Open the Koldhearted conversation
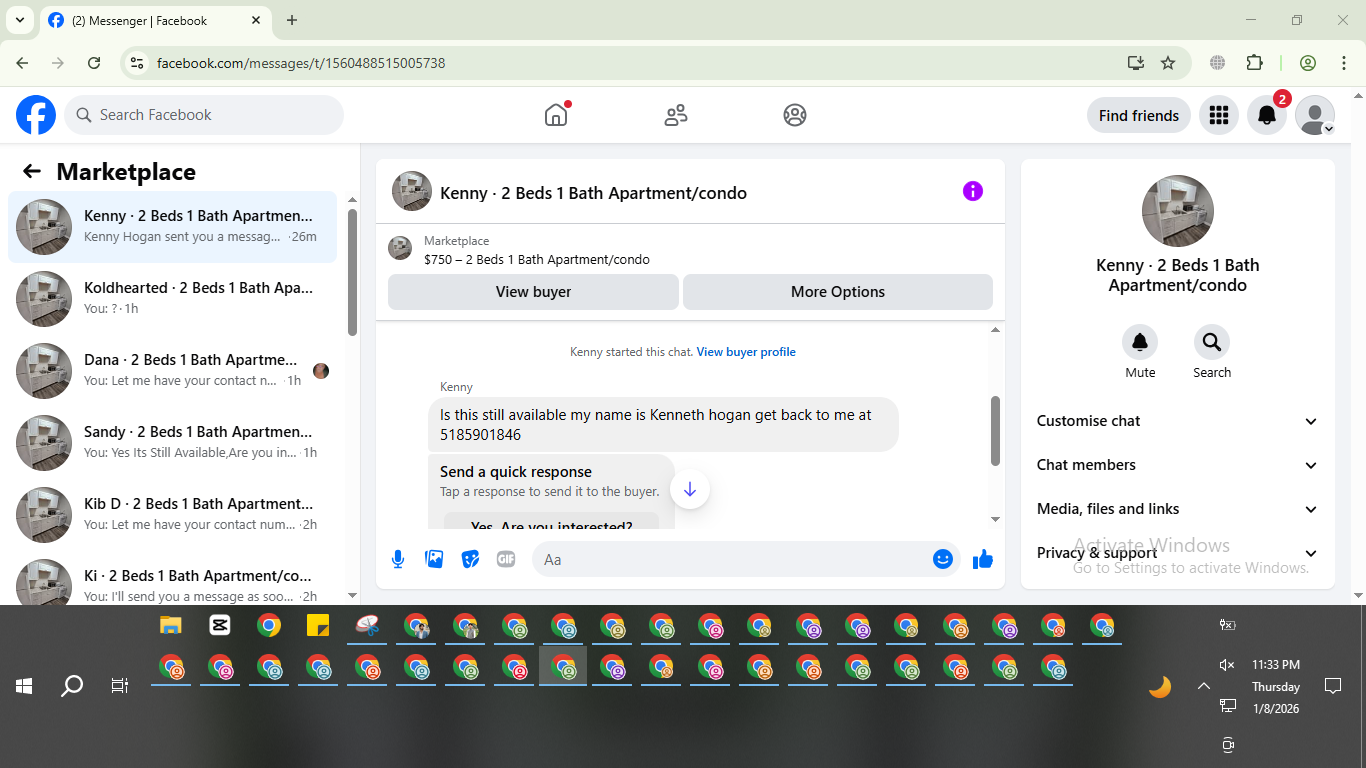Screen dimensions: 1366x768 point(173,299)
